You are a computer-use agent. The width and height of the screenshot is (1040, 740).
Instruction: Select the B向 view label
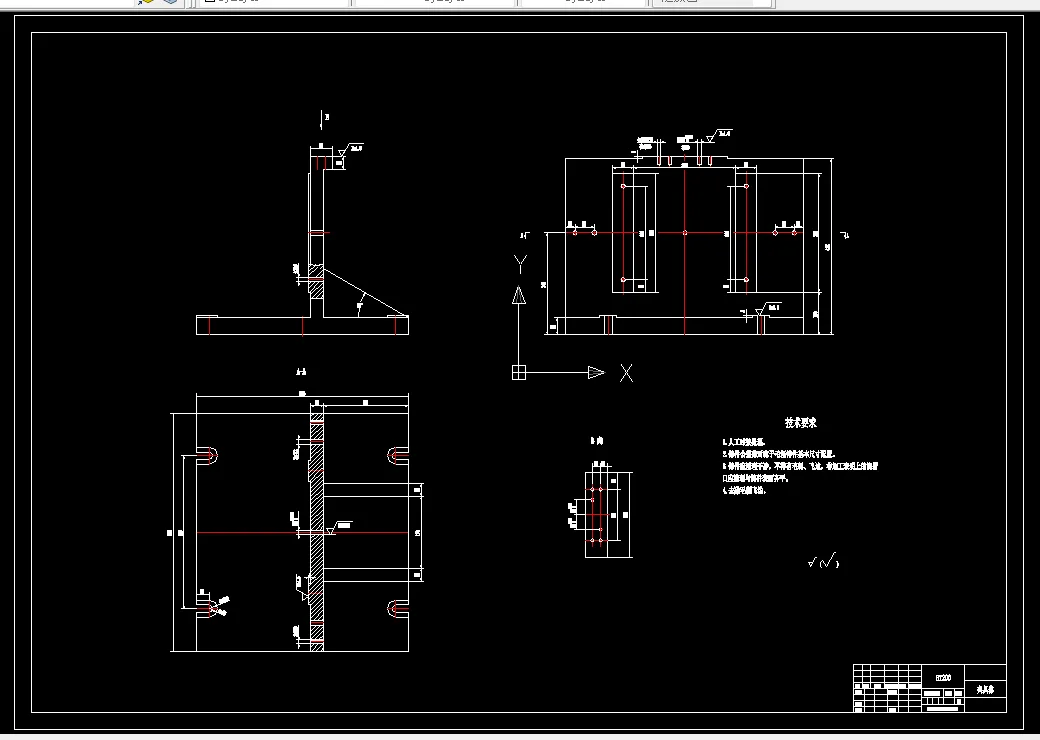tap(597, 440)
